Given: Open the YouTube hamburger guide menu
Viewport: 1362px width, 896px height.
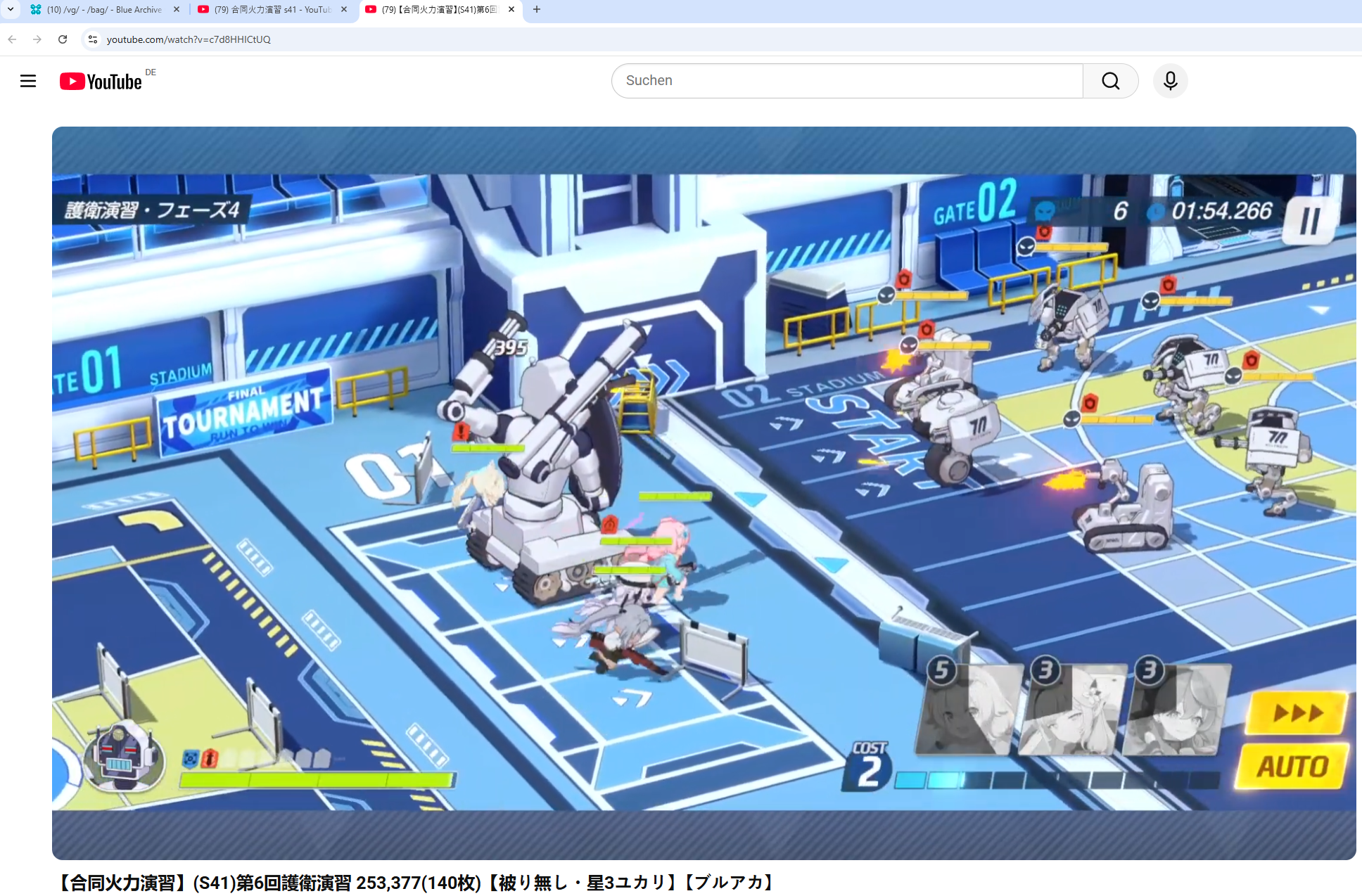Looking at the screenshot, I should 28,81.
